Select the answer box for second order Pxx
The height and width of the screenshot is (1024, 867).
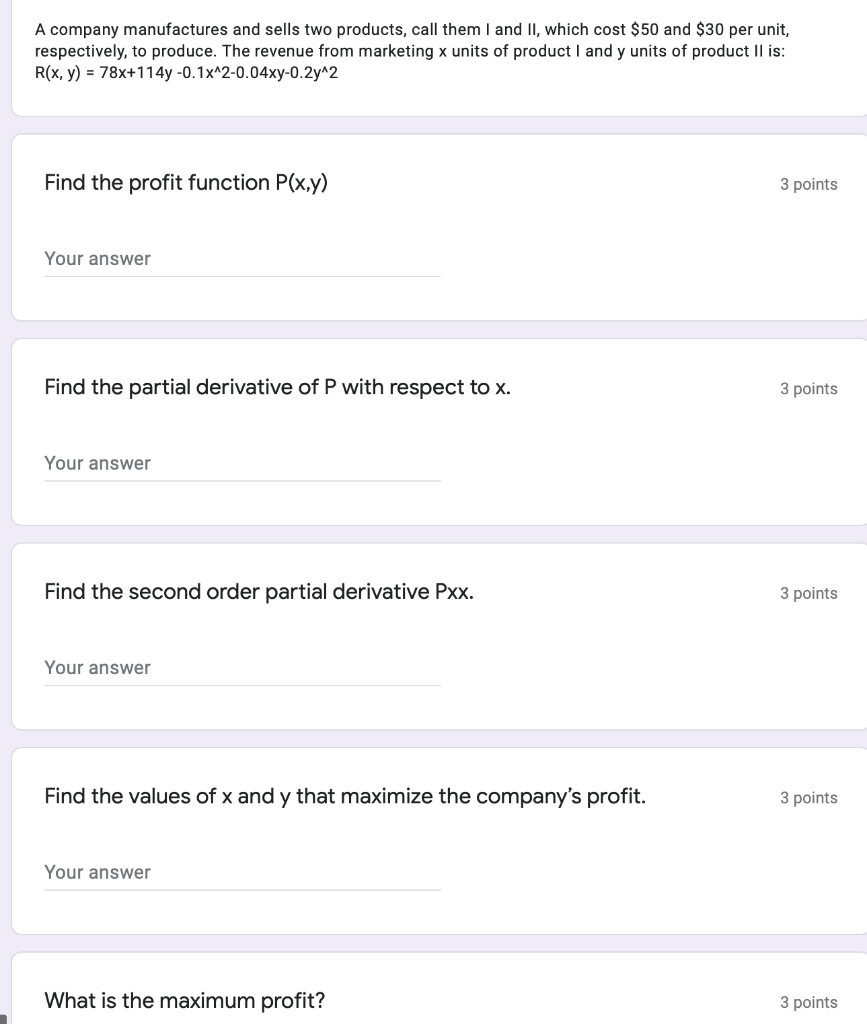tap(242, 668)
